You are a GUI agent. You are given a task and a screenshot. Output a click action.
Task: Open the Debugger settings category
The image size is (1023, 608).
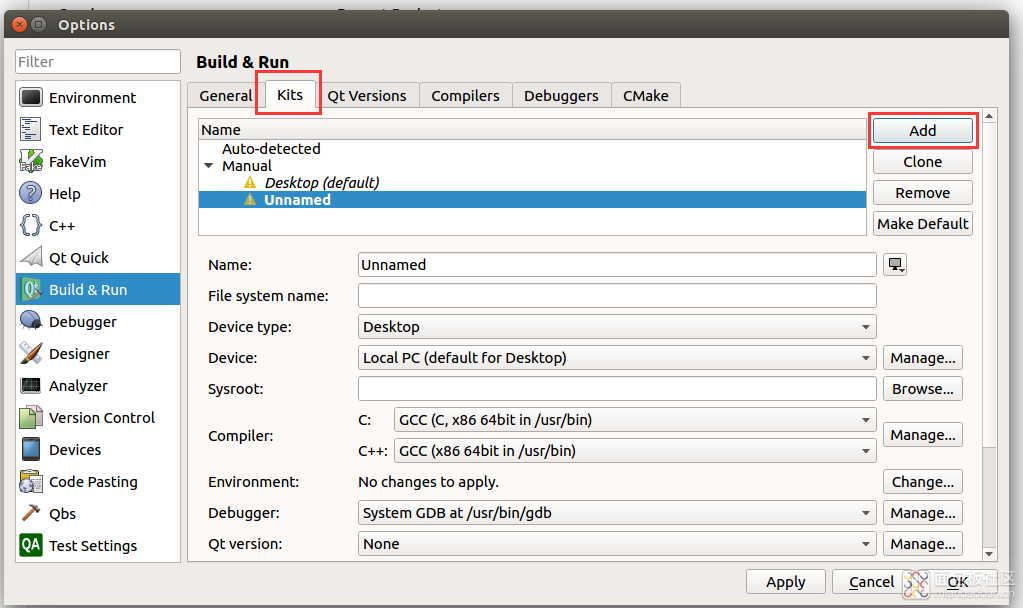[98, 322]
